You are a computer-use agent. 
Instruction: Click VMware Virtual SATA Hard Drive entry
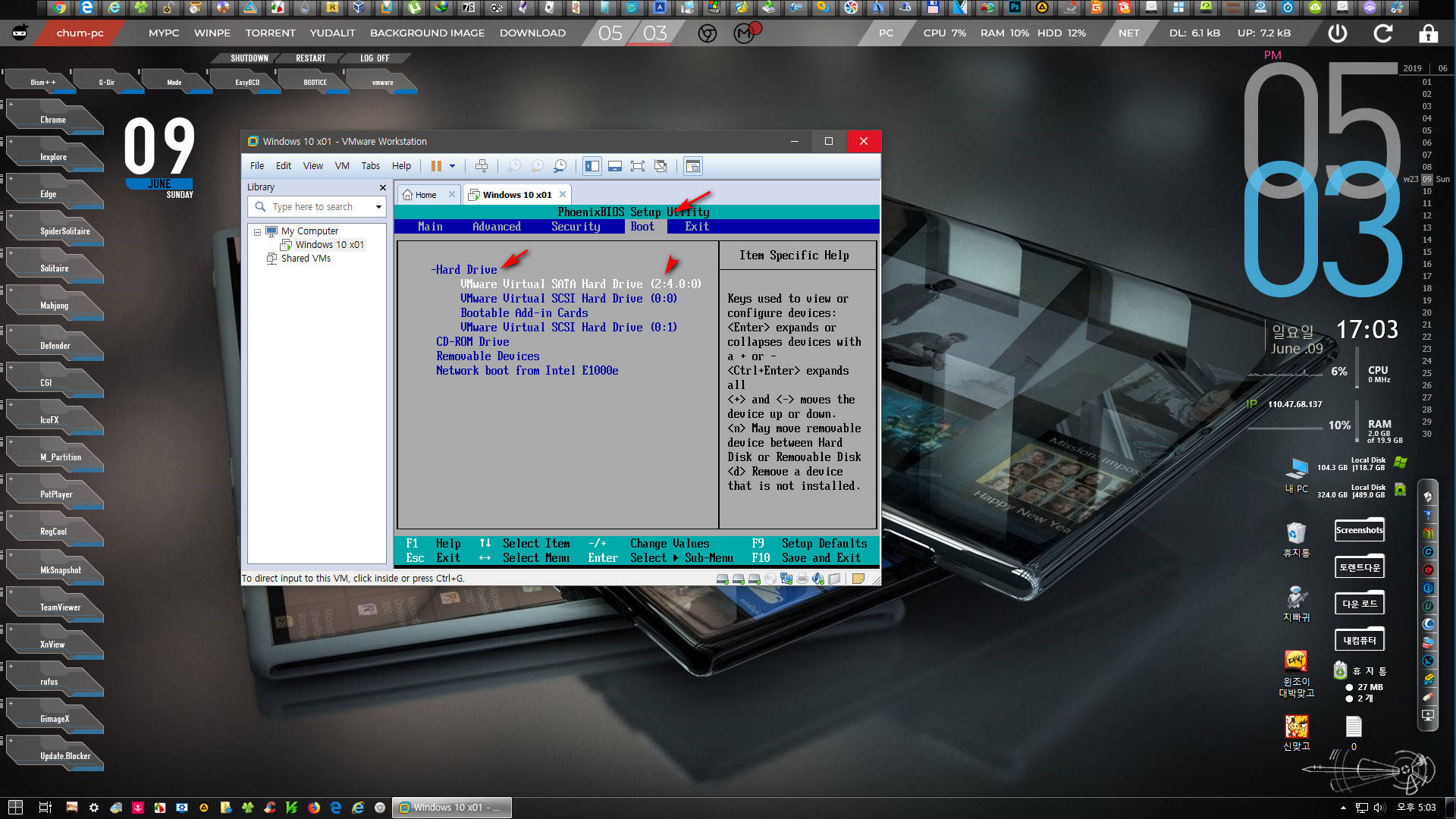pos(581,284)
